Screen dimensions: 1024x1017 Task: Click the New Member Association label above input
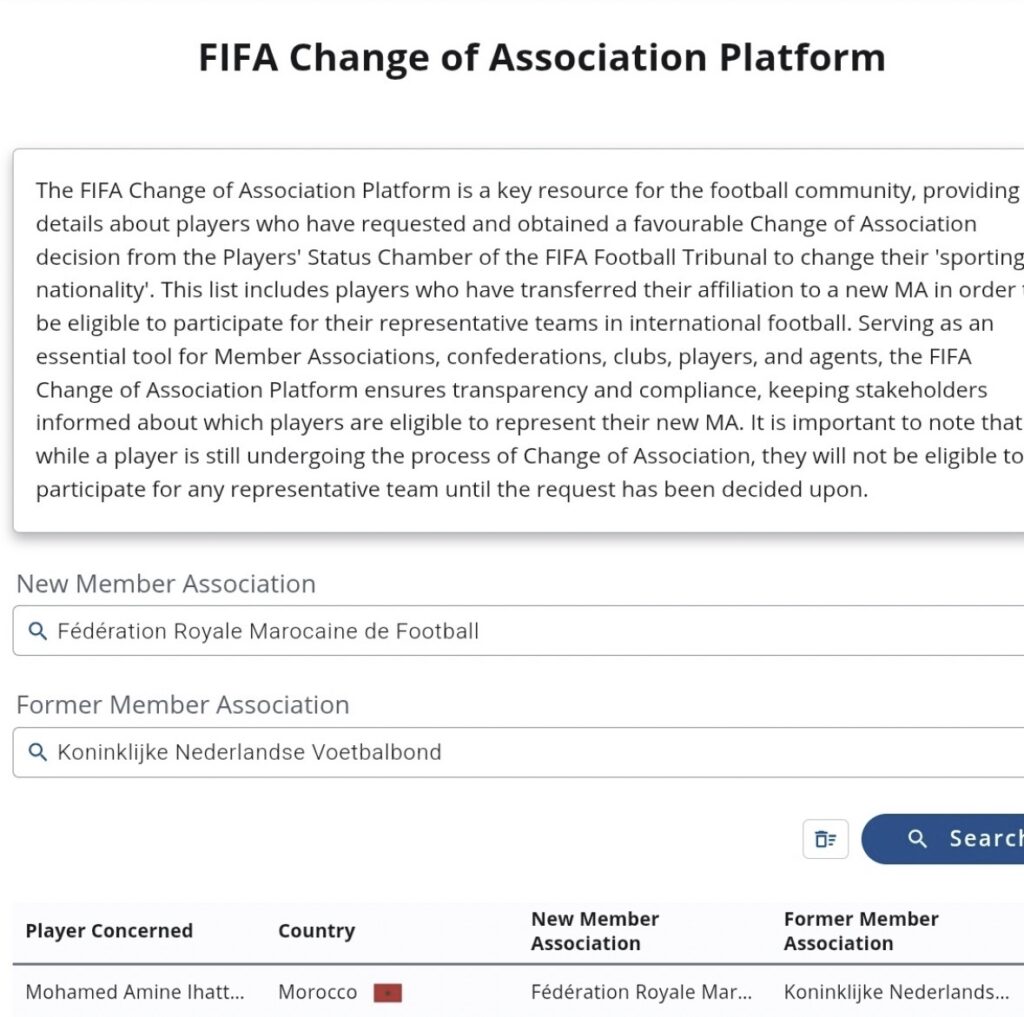pos(166,584)
